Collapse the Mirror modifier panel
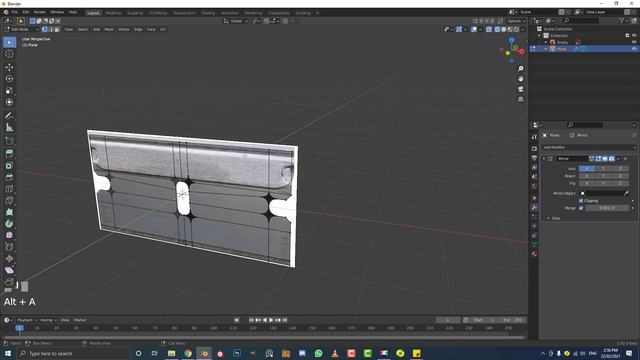Screen dimensions: 640x360 coord(544,159)
